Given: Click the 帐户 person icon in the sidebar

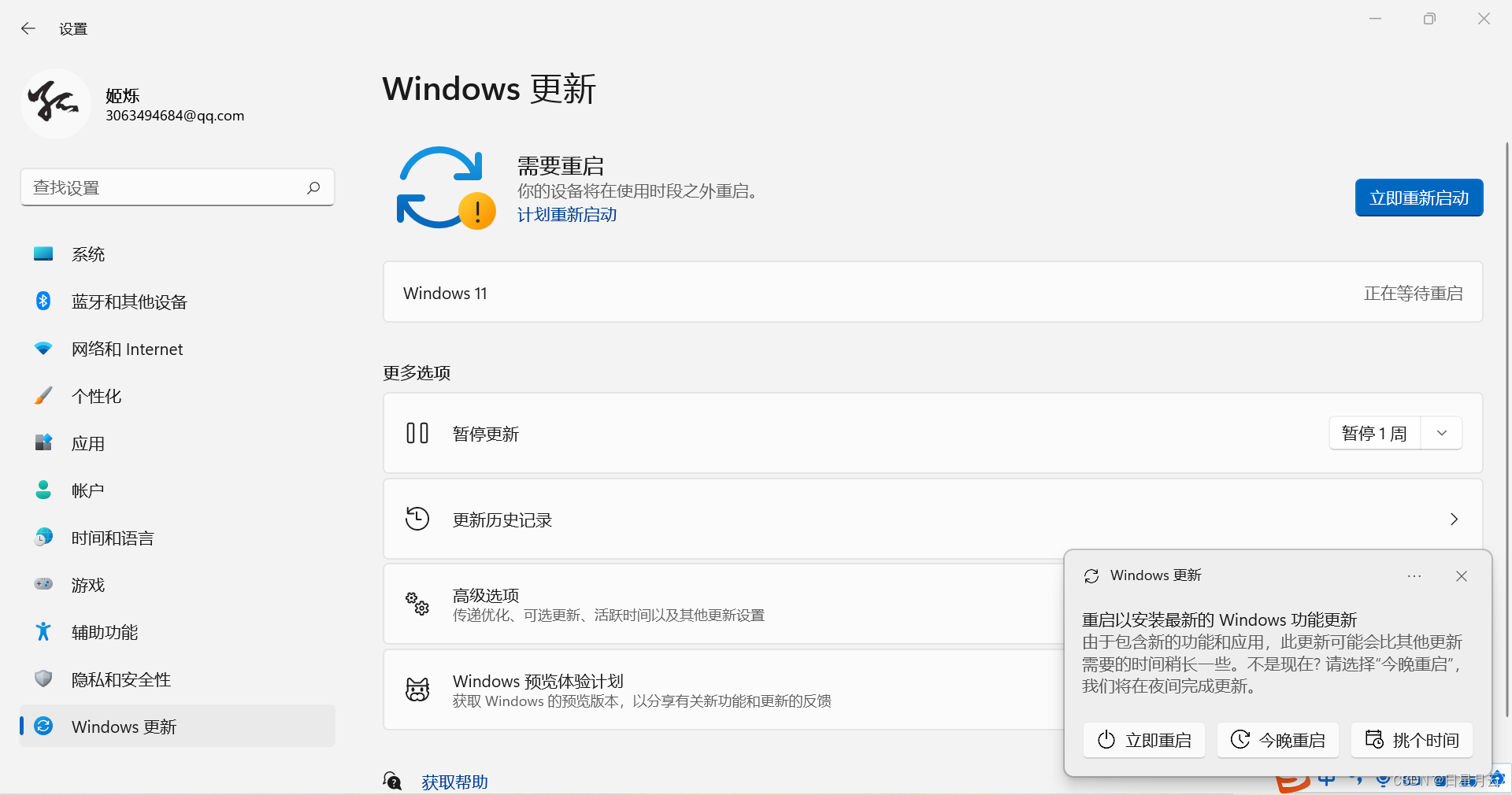Looking at the screenshot, I should point(43,490).
